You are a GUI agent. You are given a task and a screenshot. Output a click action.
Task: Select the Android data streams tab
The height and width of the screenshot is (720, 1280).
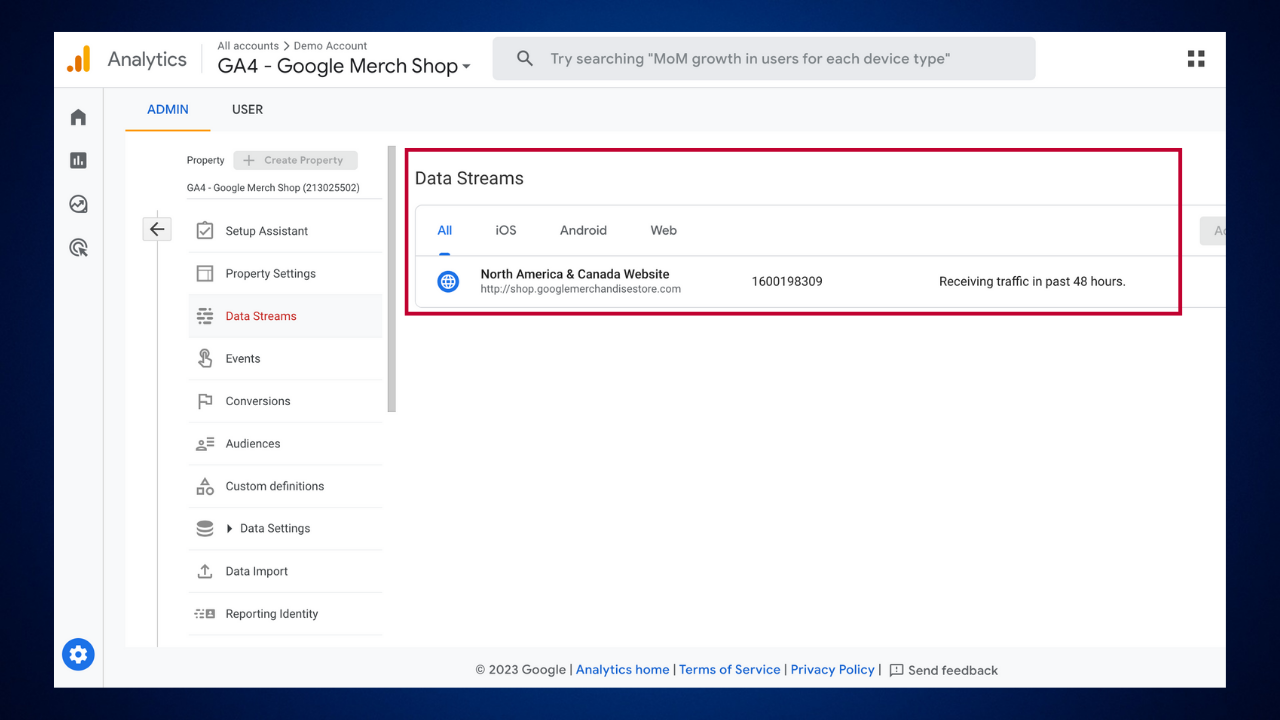(583, 230)
